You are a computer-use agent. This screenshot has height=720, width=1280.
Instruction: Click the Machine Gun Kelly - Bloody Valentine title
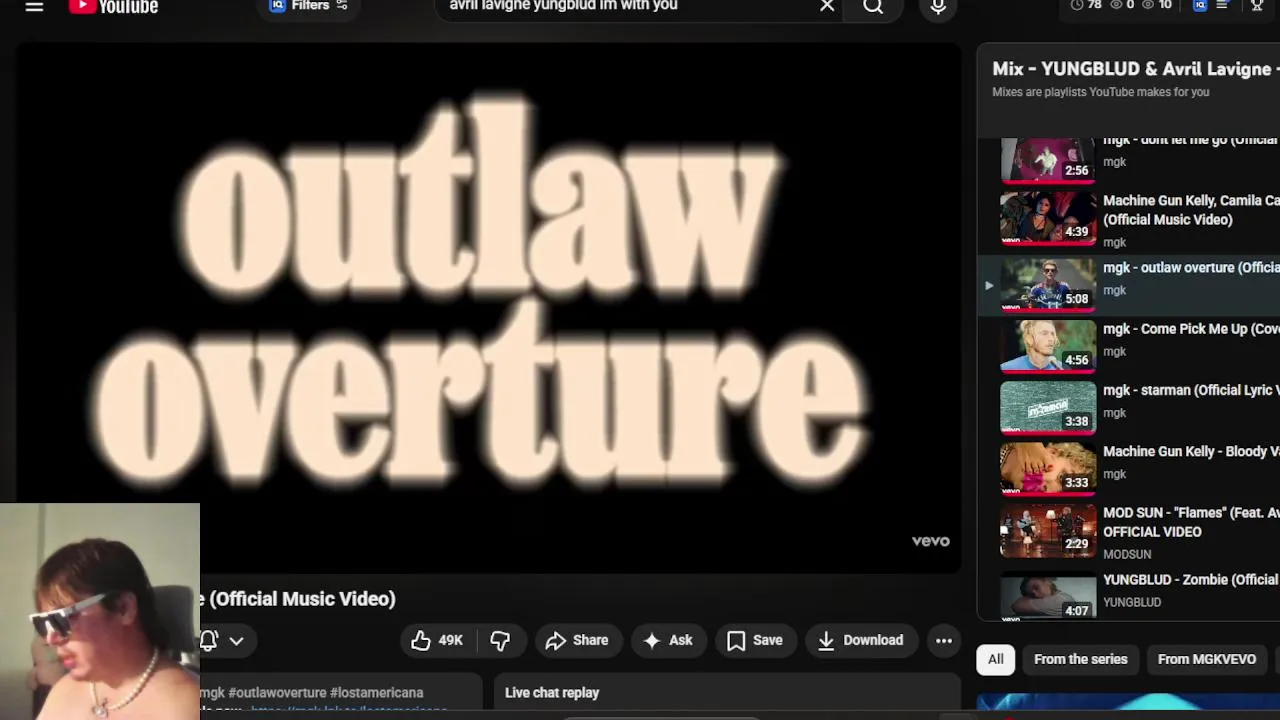point(1191,451)
